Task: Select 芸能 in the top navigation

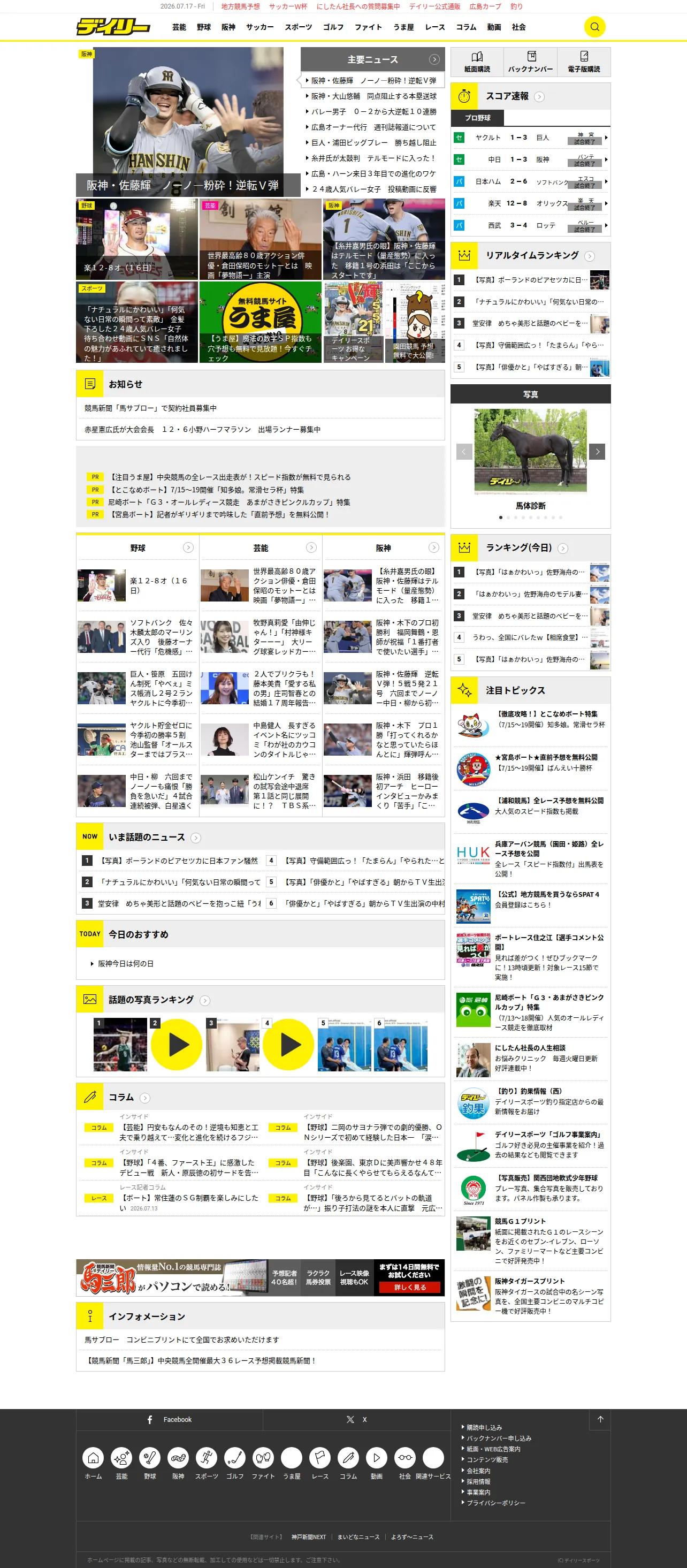Action: [179, 27]
